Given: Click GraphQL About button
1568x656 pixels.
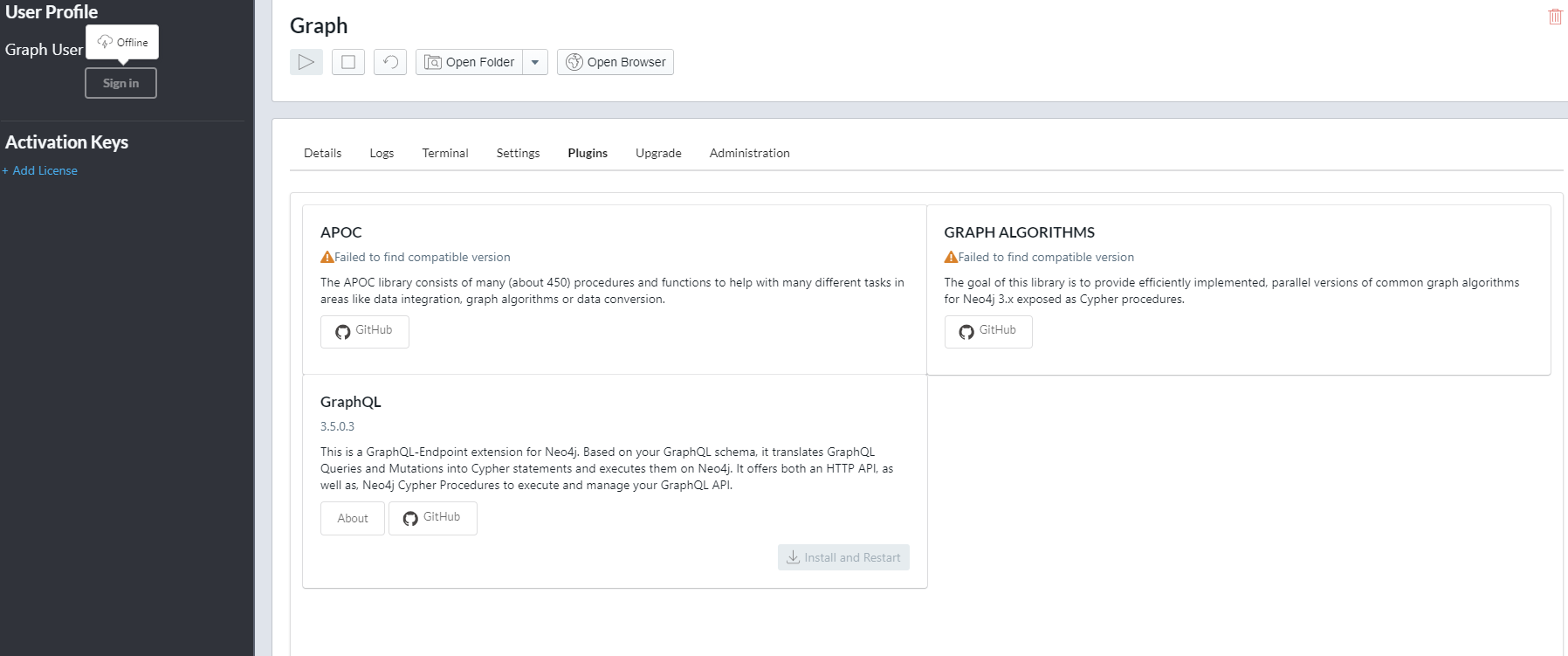Looking at the screenshot, I should [x=353, y=518].
